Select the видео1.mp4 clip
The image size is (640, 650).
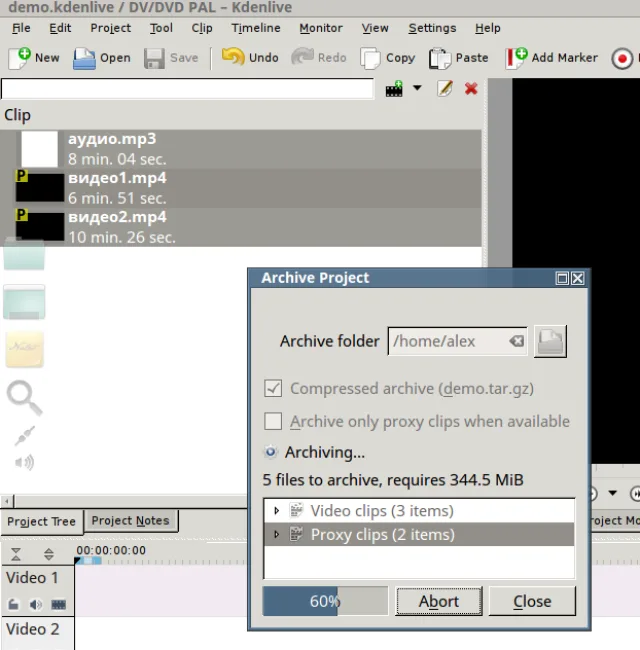[240, 188]
